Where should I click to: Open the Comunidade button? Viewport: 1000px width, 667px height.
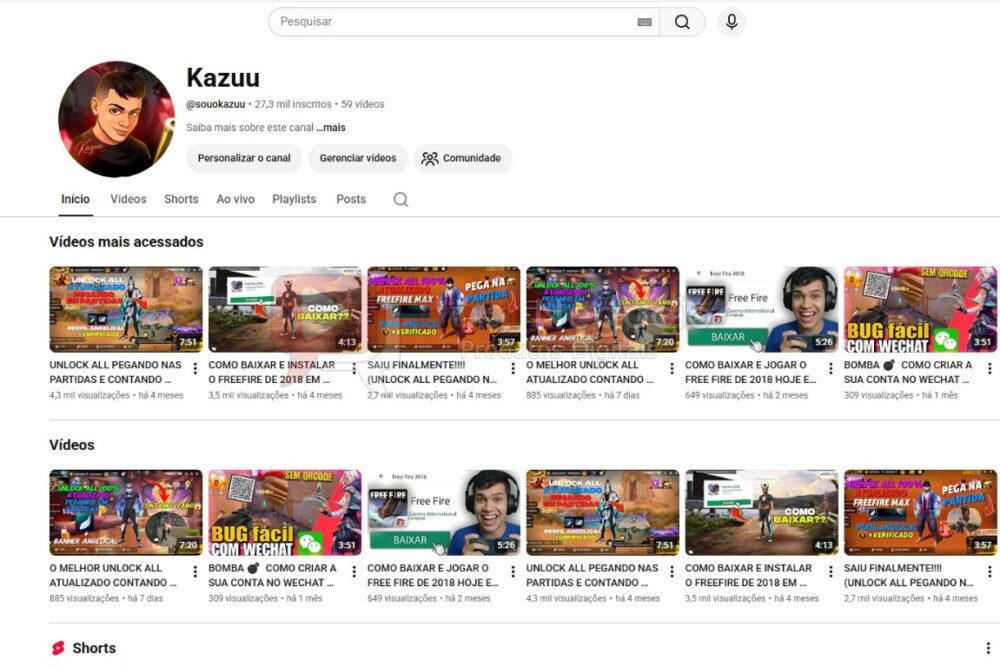point(462,158)
